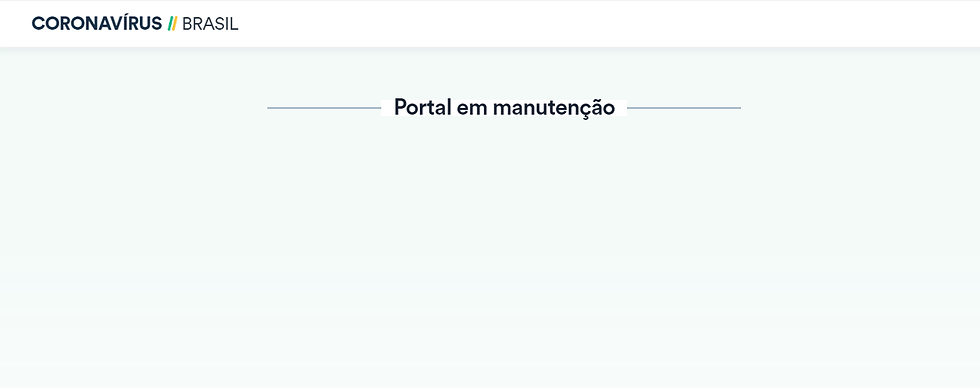
Task: Select the green slash in the logo
Action: coord(170,24)
